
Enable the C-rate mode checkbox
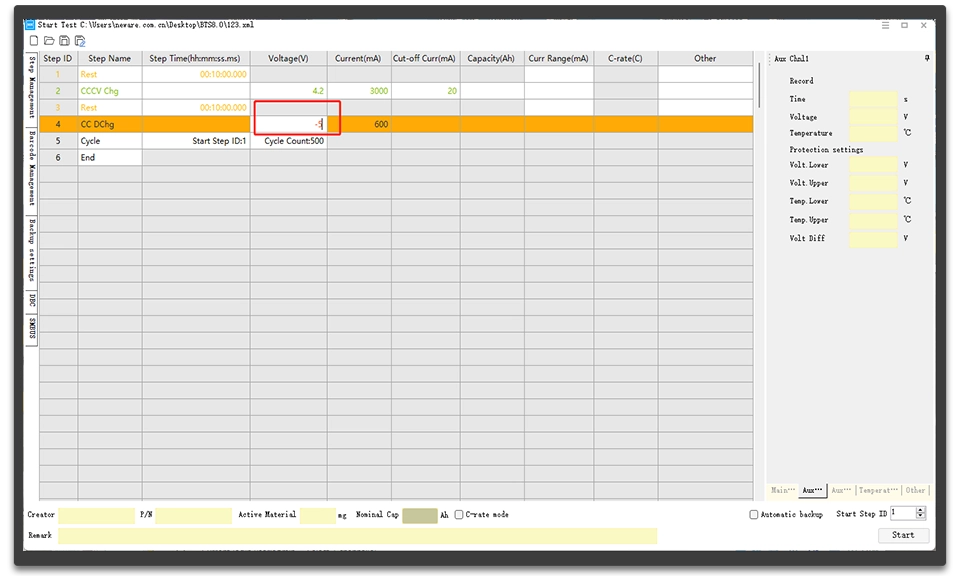tap(459, 514)
